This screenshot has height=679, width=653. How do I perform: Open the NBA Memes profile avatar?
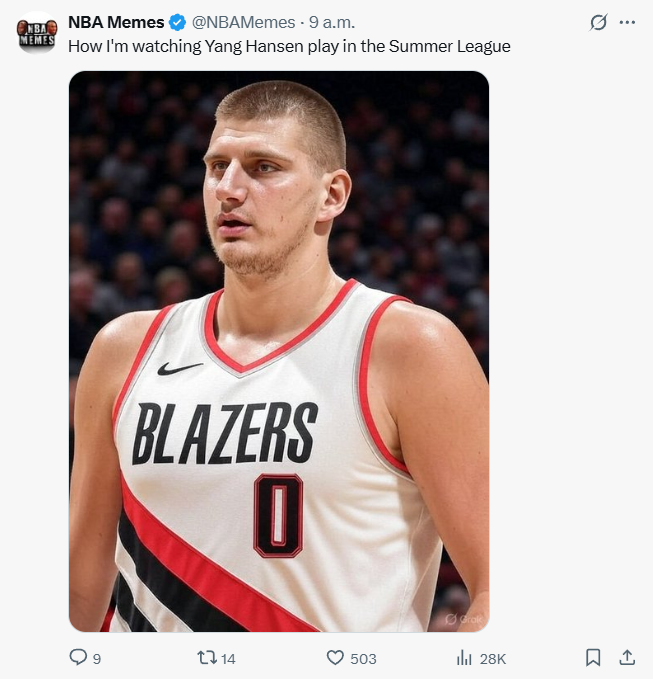pos(37,32)
